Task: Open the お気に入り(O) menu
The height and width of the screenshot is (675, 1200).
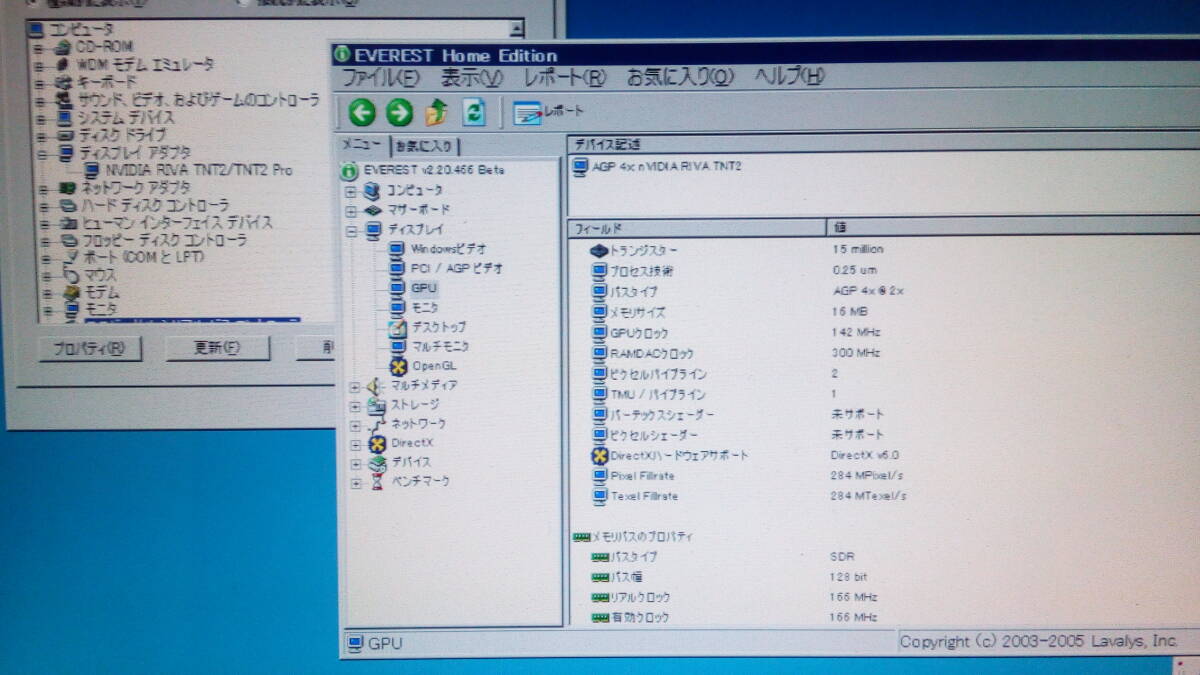Action: [x=680, y=78]
